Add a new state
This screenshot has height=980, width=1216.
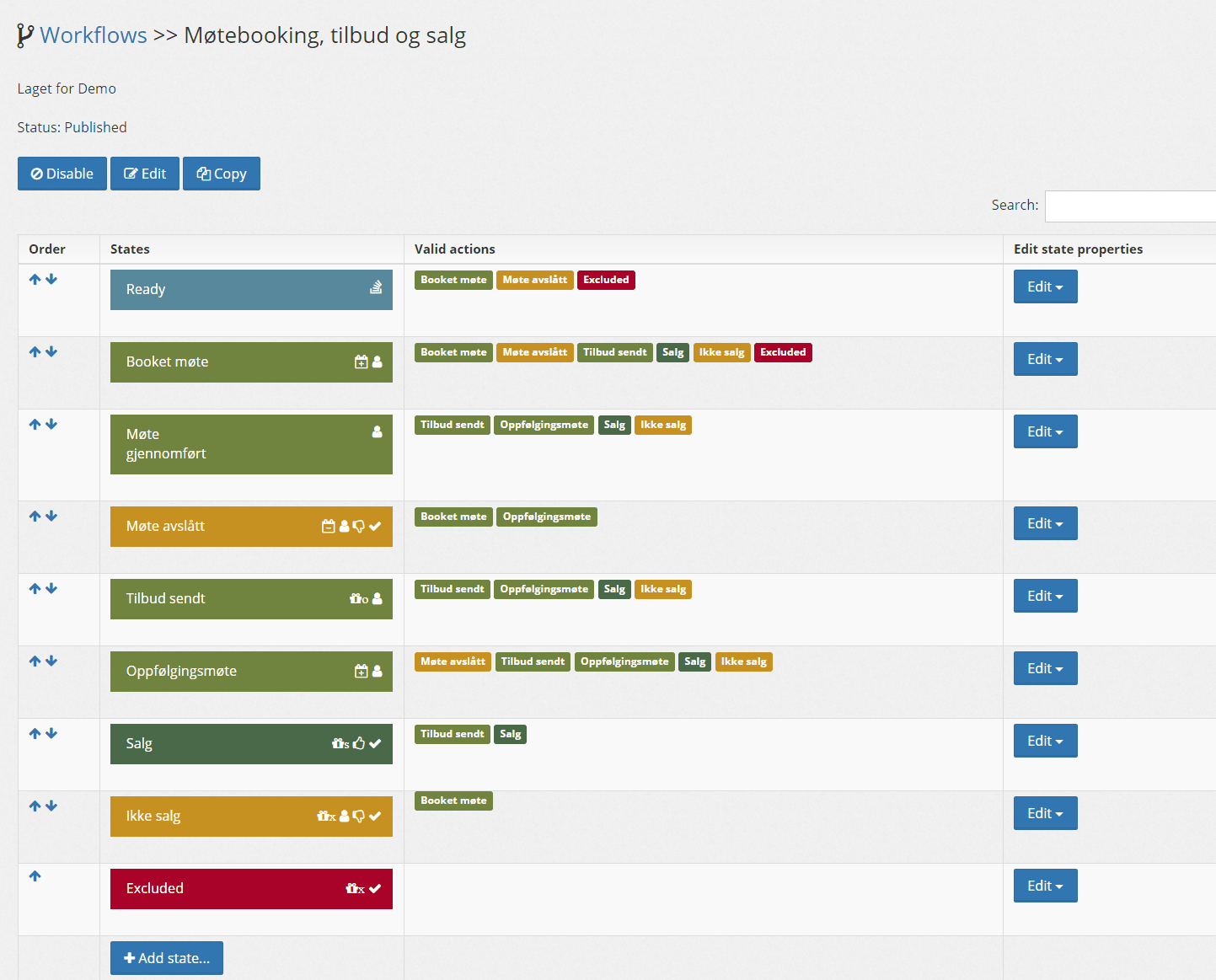[167, 958]
